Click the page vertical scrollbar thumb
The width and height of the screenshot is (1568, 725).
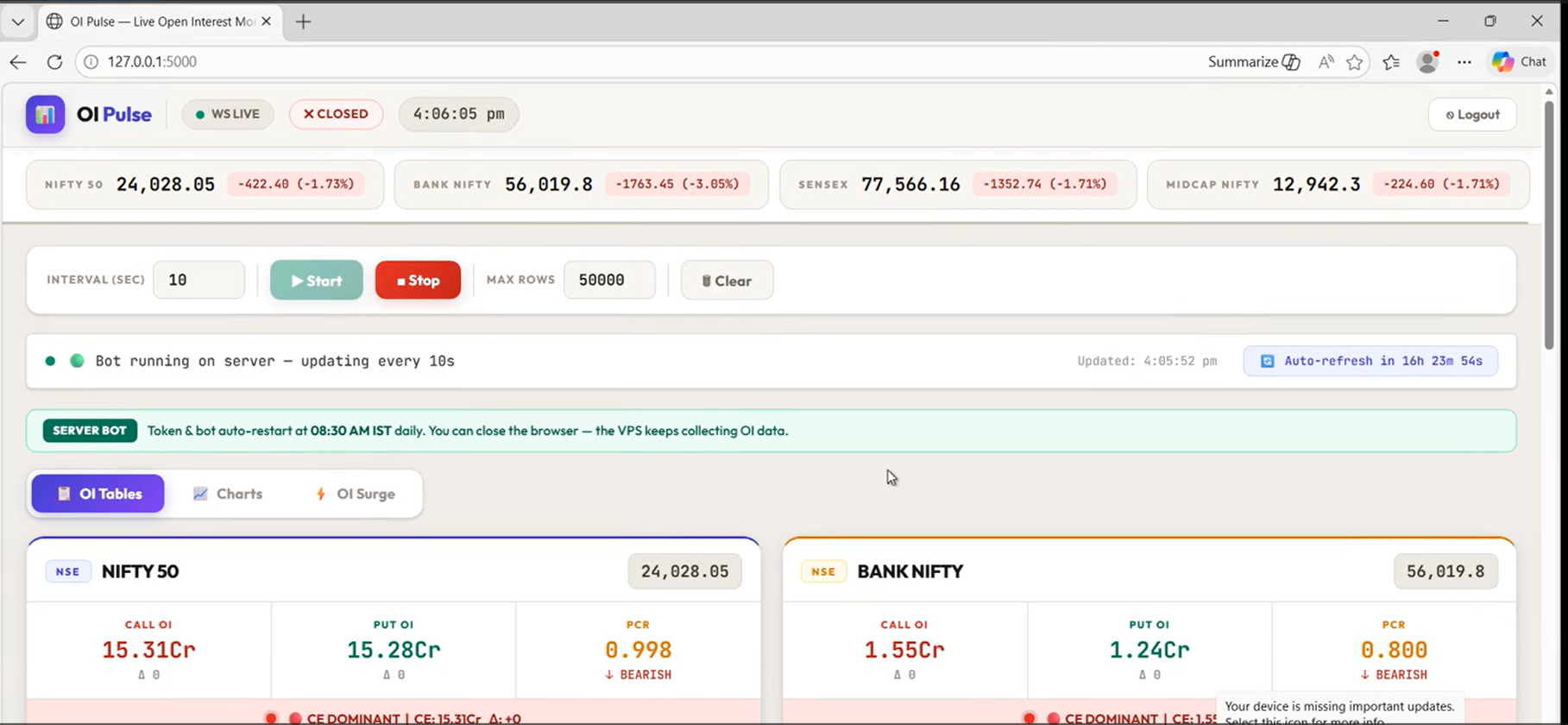click(1549, 224)
